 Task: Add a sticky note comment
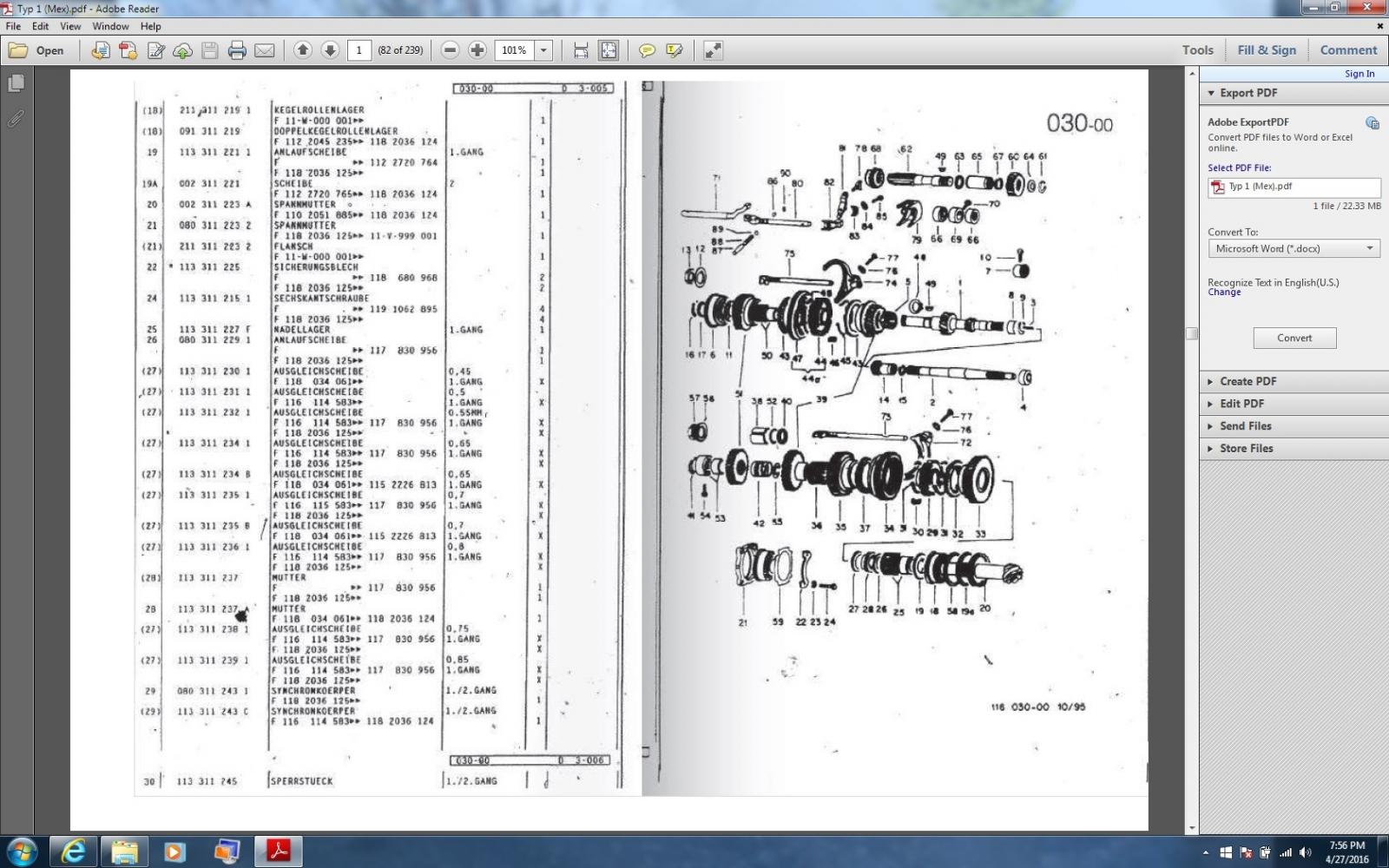(647, 50)
